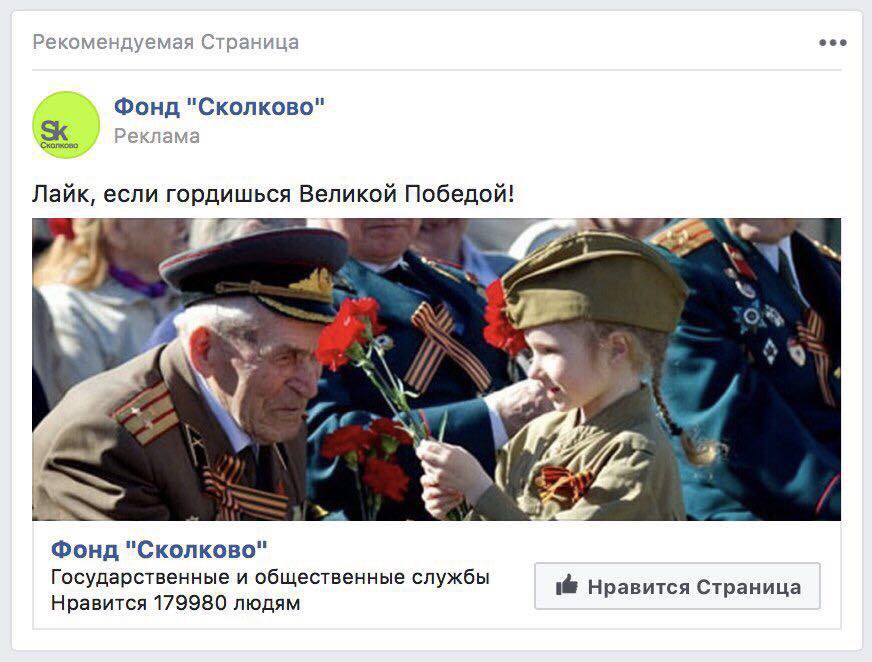Viewport: 872px width, 662px height.
Task: Click the veteran's peaked officer cap
Action: [255, 270]
